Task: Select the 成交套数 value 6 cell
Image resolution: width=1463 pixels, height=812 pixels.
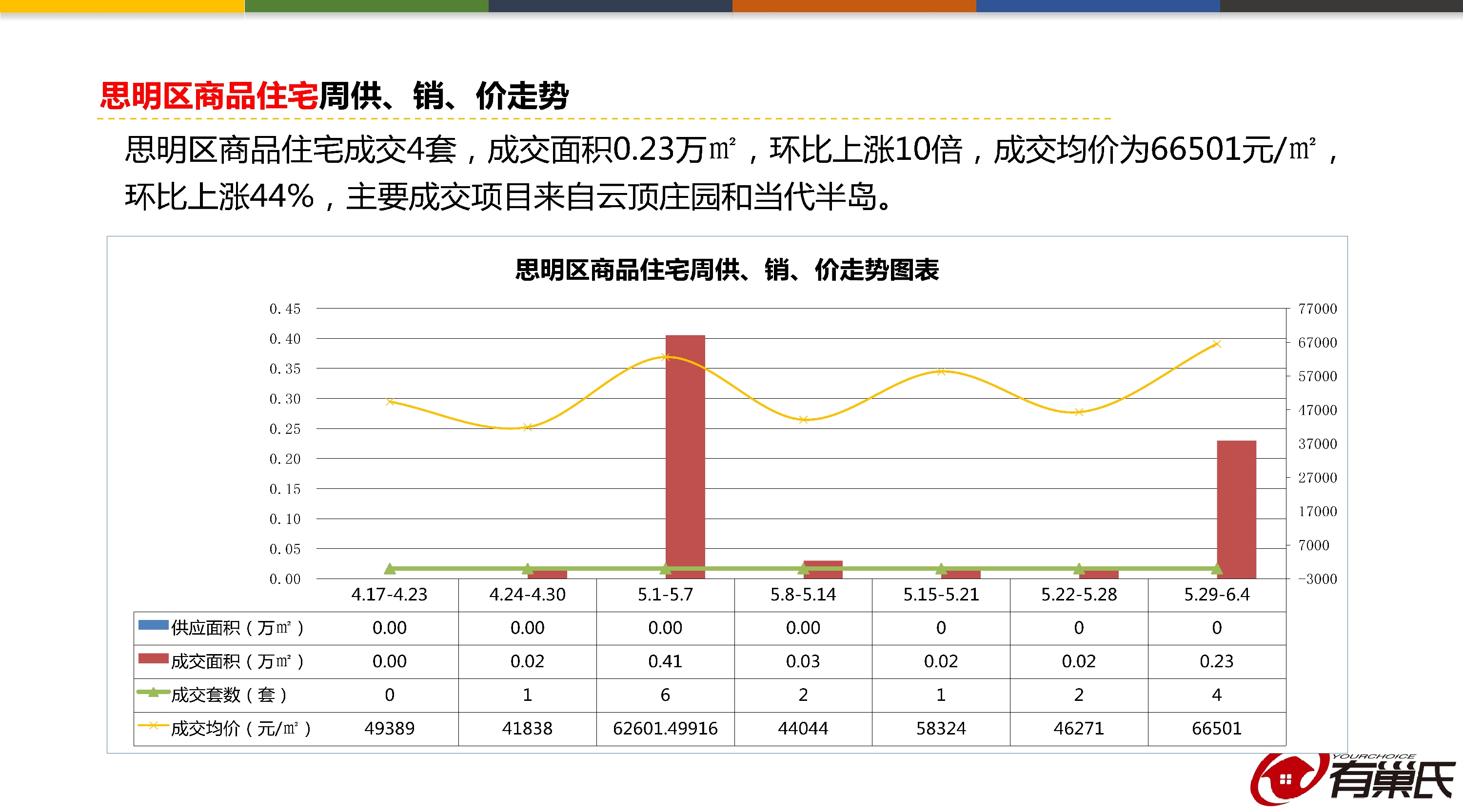Action: point(665,695)
